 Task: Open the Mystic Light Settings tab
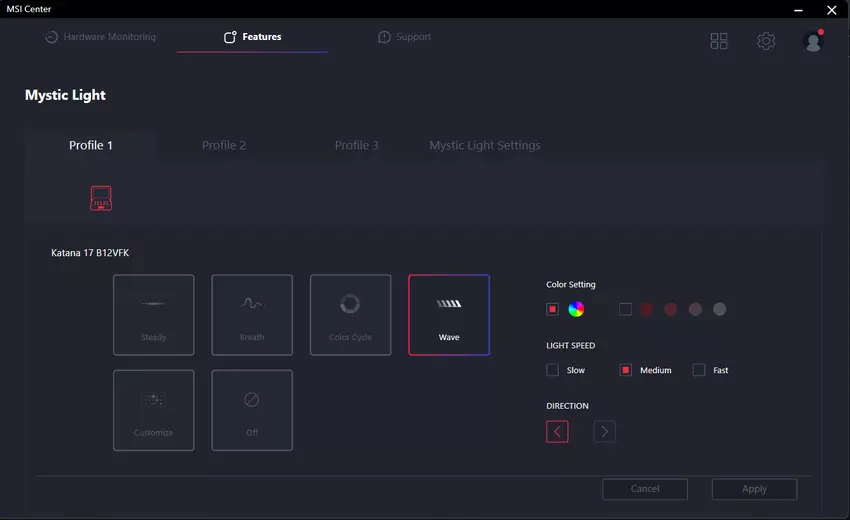click(x=485, y=145)
